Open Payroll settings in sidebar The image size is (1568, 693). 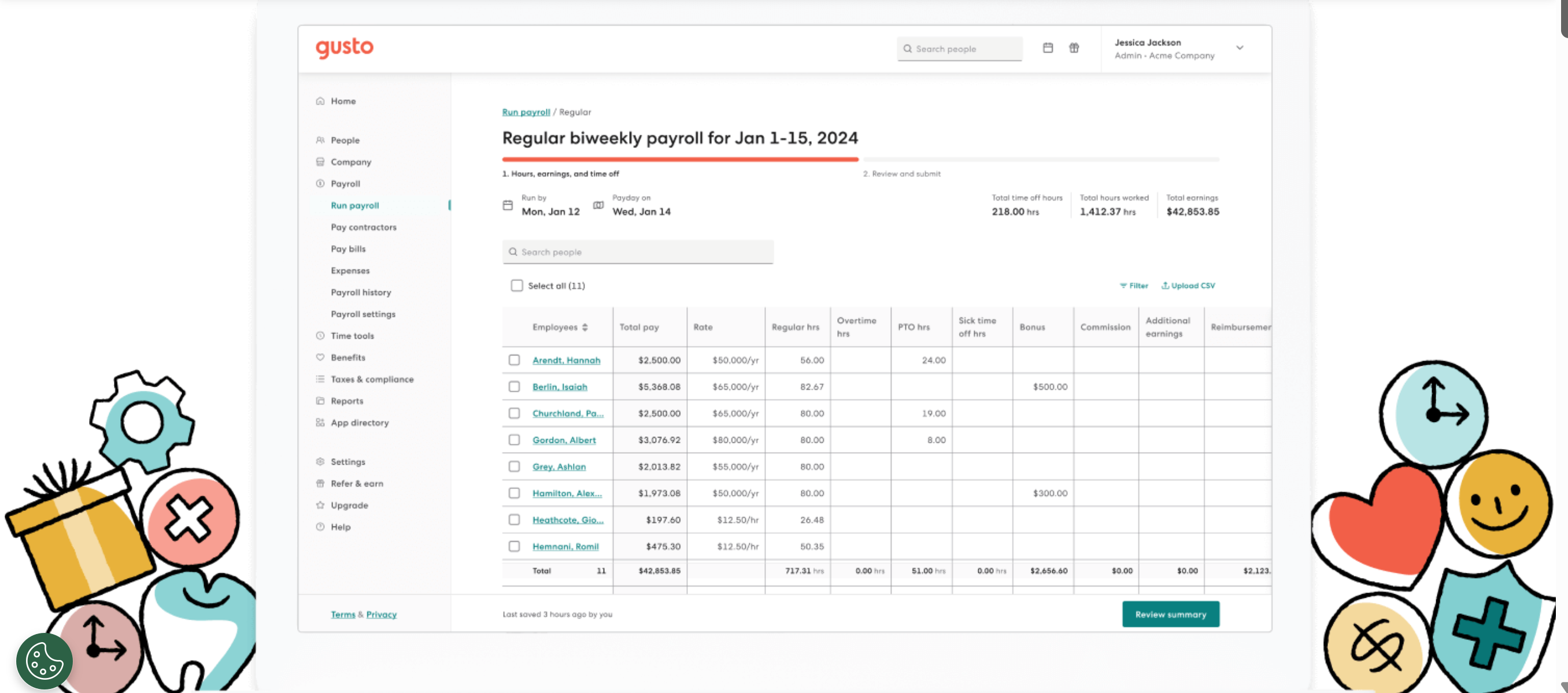click(x=363, y=314)
